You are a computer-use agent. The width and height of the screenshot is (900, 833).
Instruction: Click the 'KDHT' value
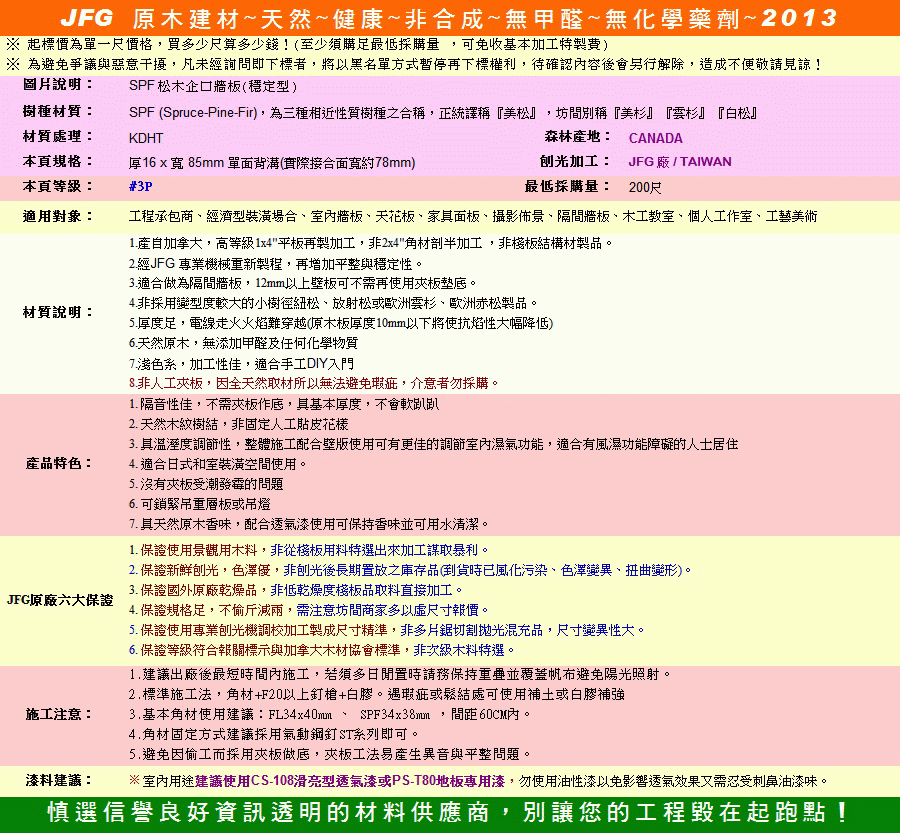146,138
